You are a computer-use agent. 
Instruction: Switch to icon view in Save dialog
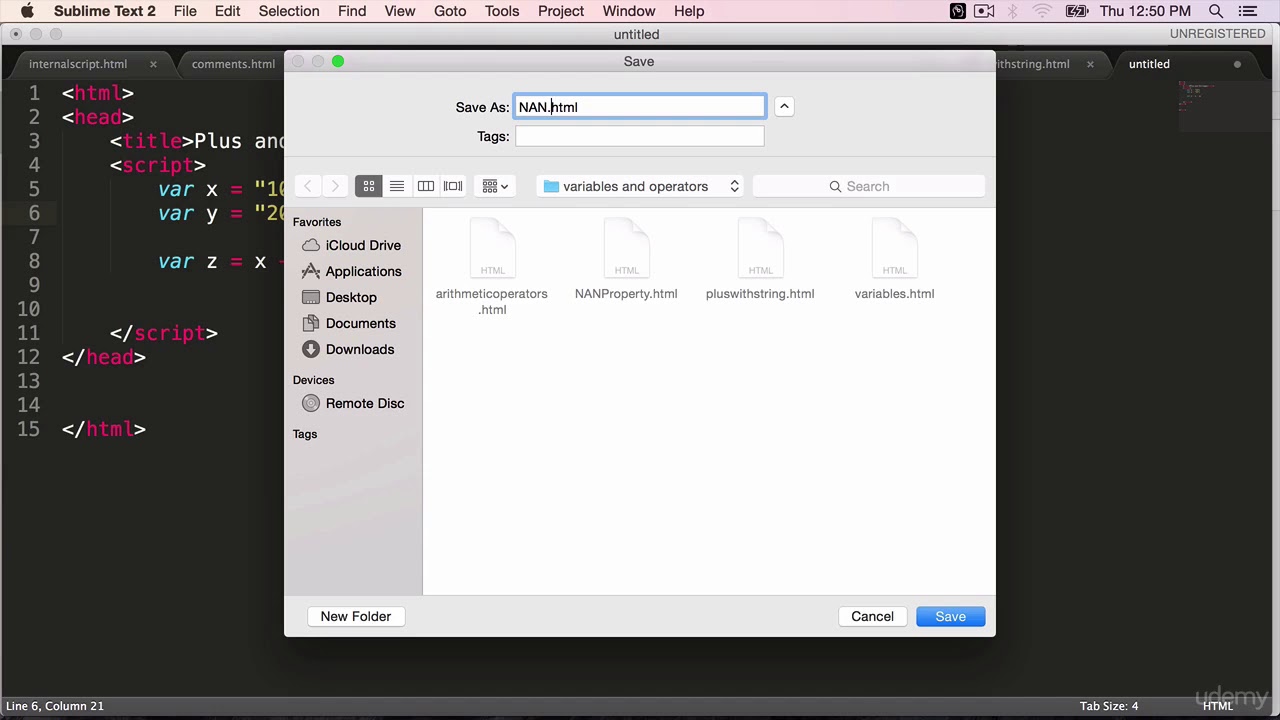[369, 186]
